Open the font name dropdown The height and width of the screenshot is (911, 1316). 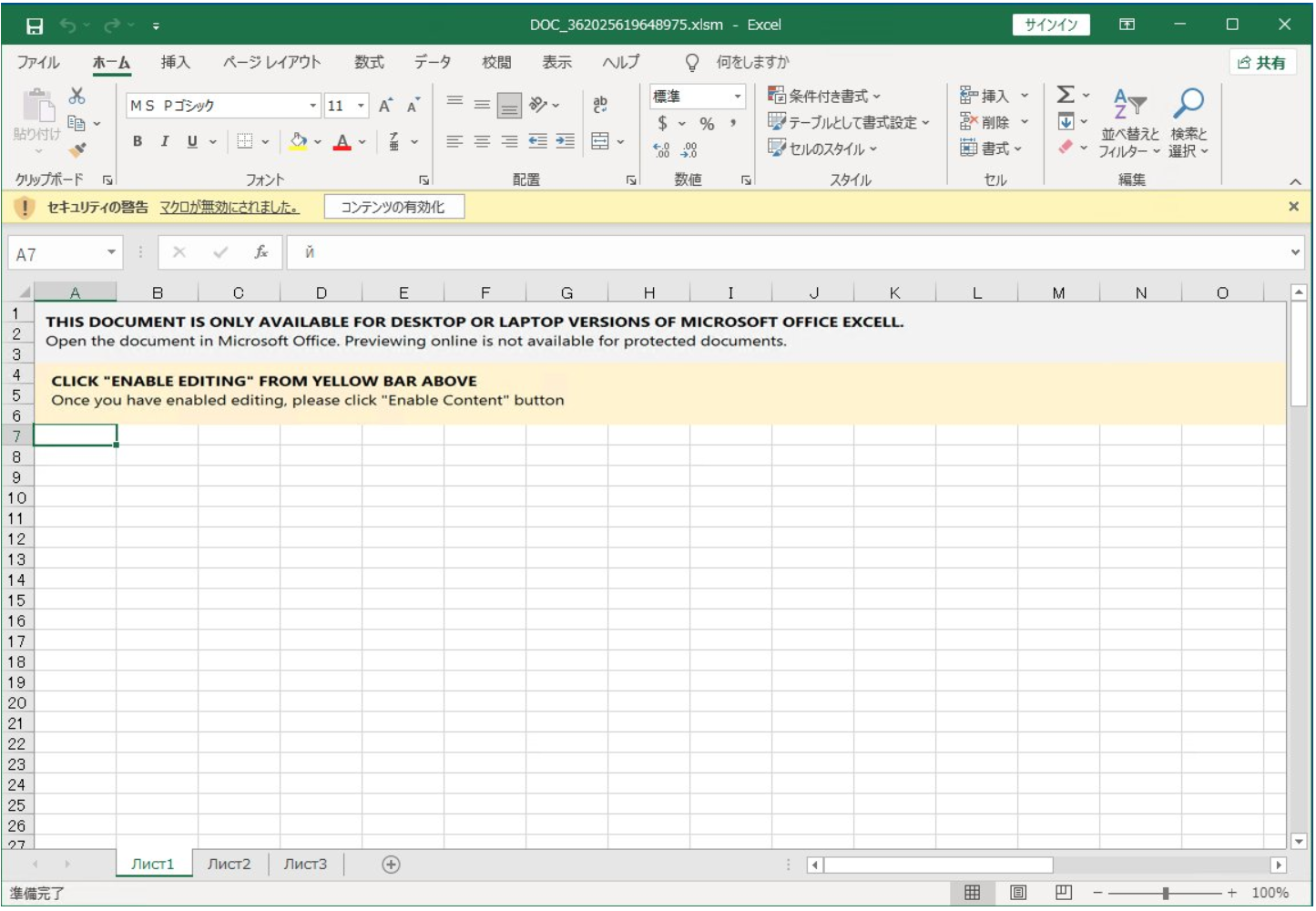(313, 106)
